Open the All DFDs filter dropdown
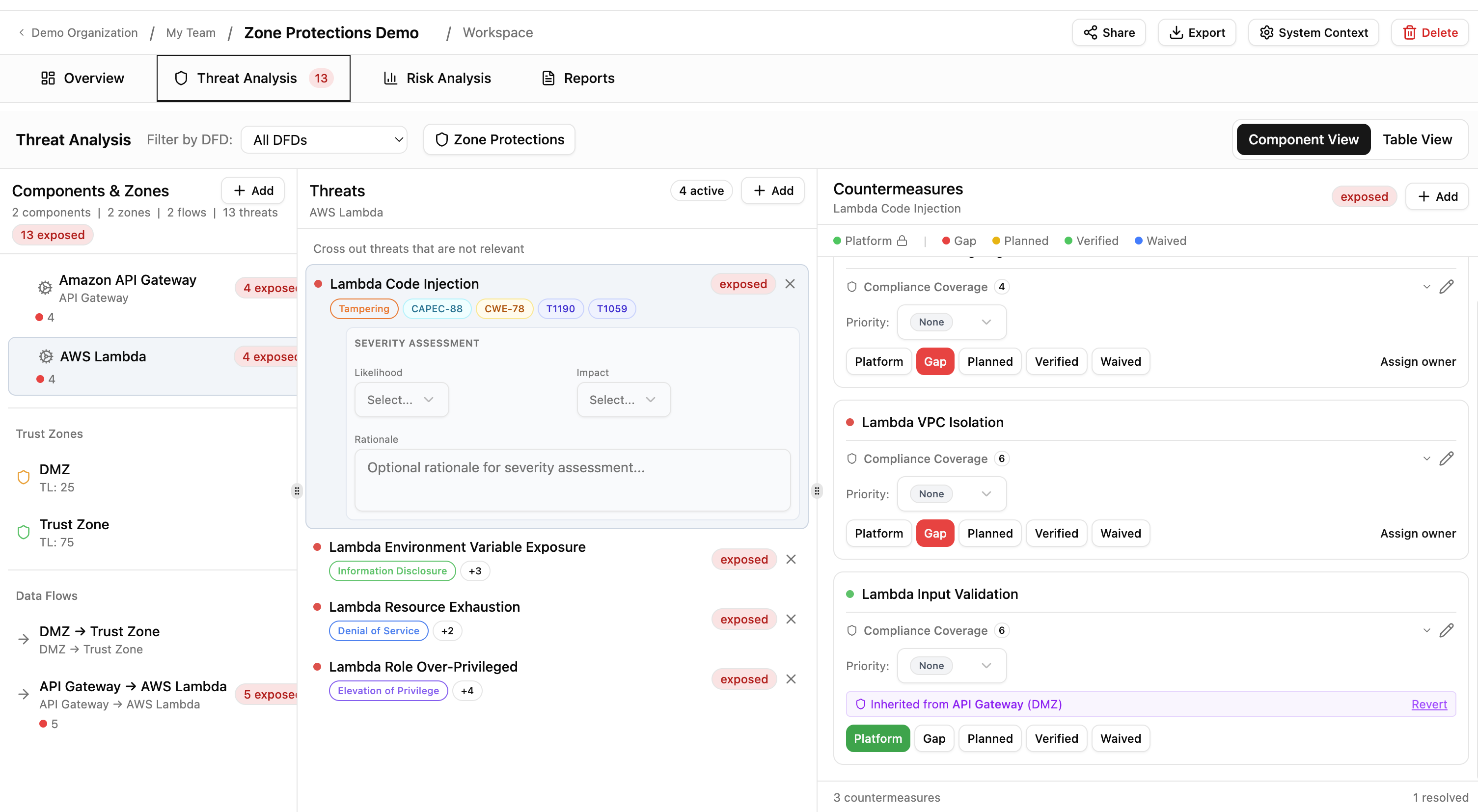1478x812 pixels. [x=324, y=139]
